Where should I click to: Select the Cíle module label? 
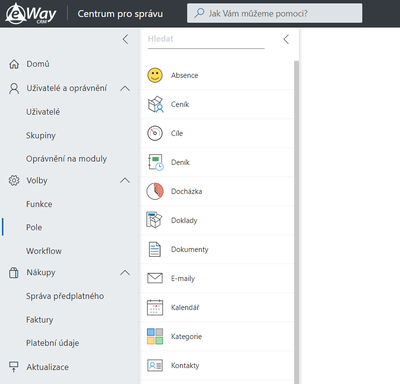tap(177, 133)
